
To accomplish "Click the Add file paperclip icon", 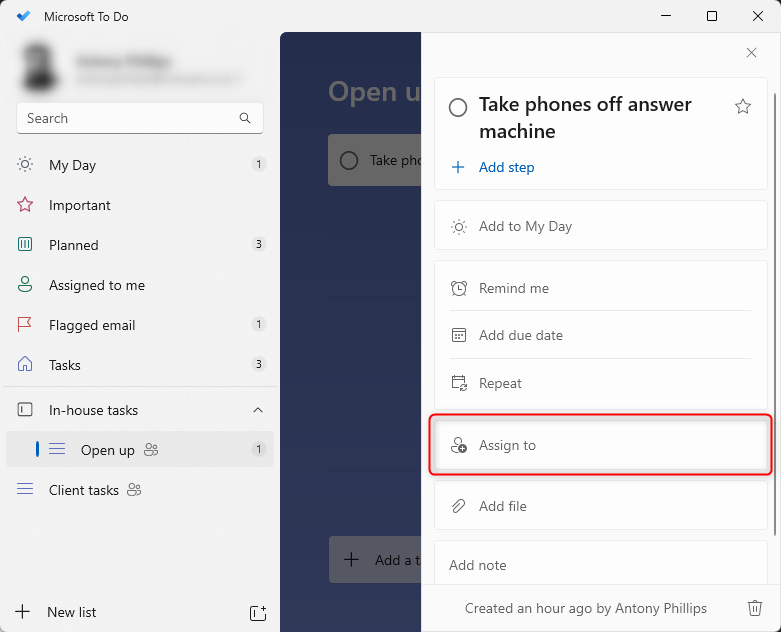I will click(x=459, y=506).
